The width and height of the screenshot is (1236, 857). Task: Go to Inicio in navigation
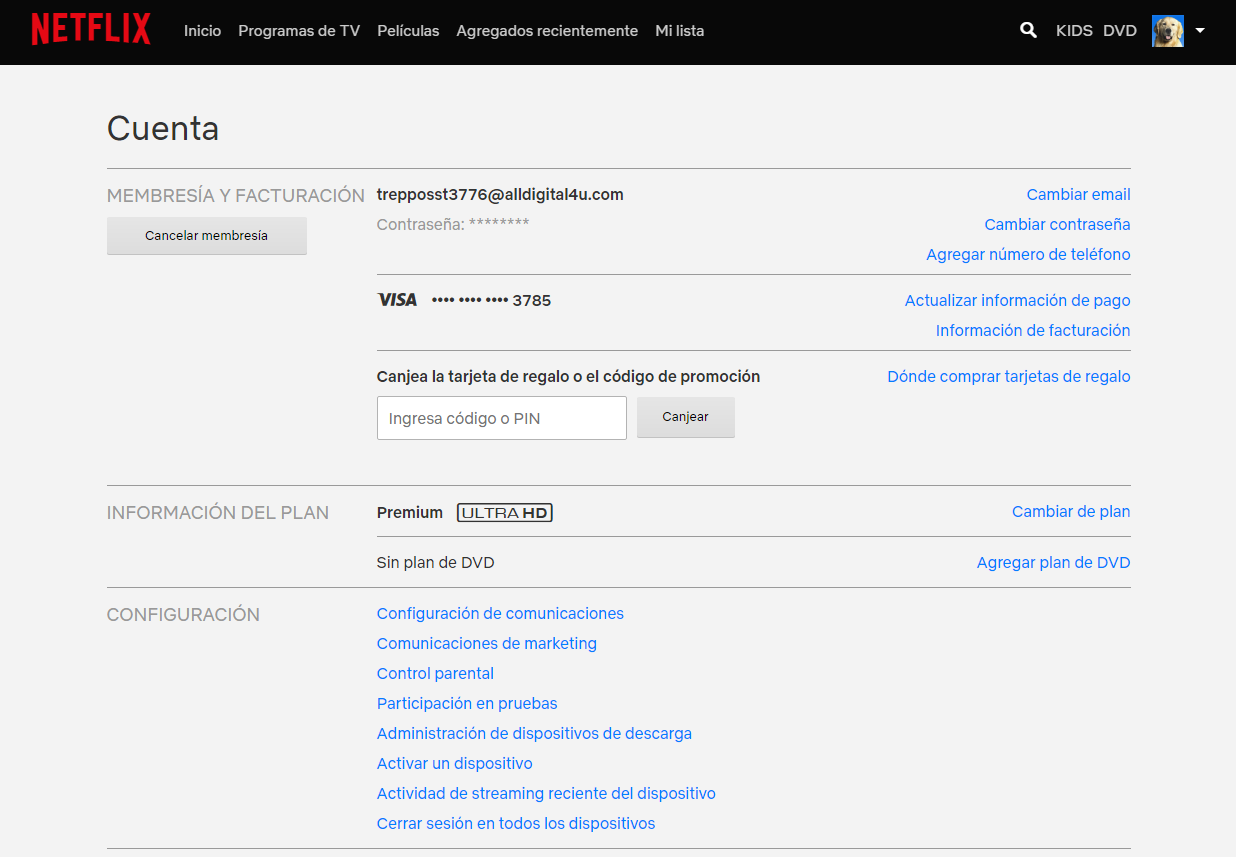click(x=202, y=31)
